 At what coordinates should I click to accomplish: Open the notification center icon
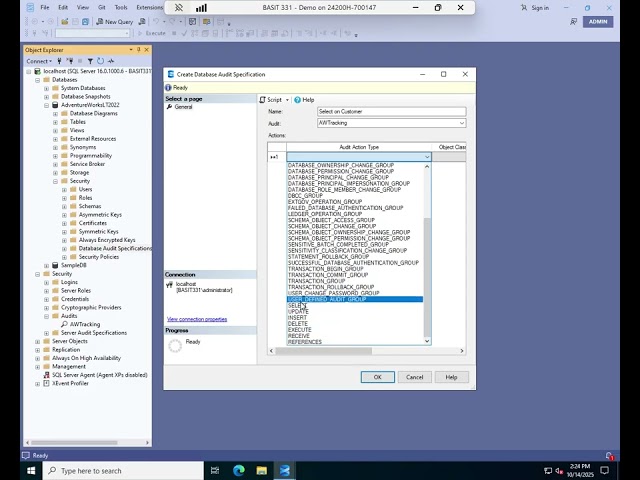(x=605, y=471)
